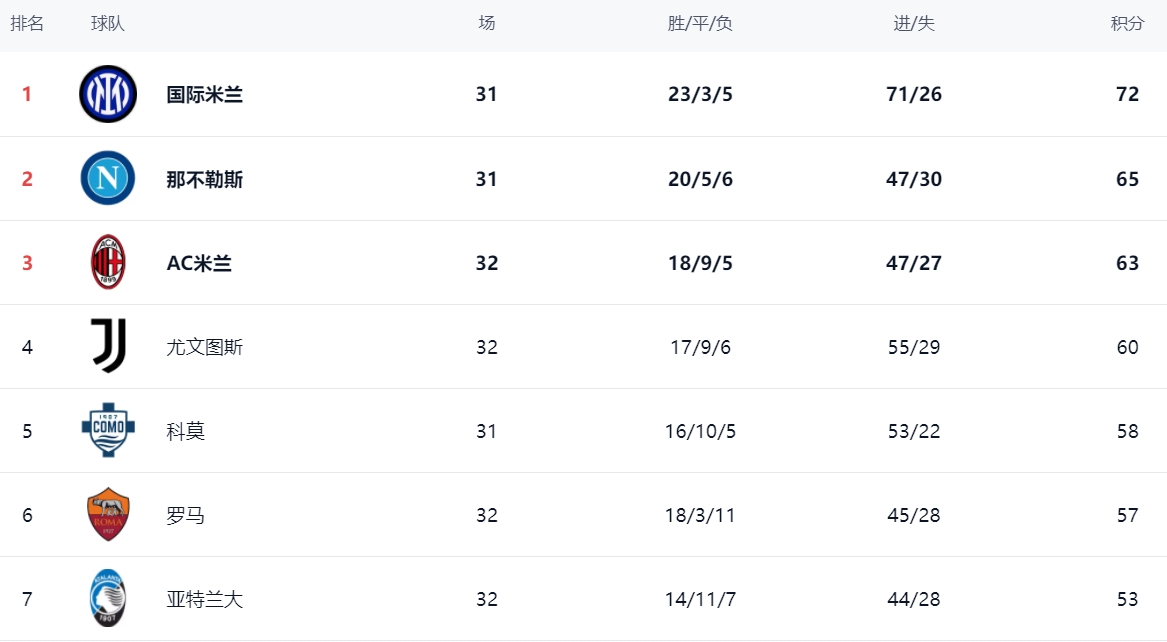1167x642 pixels.
Task: Click the AS Roma crest
Action: point(108,515)
